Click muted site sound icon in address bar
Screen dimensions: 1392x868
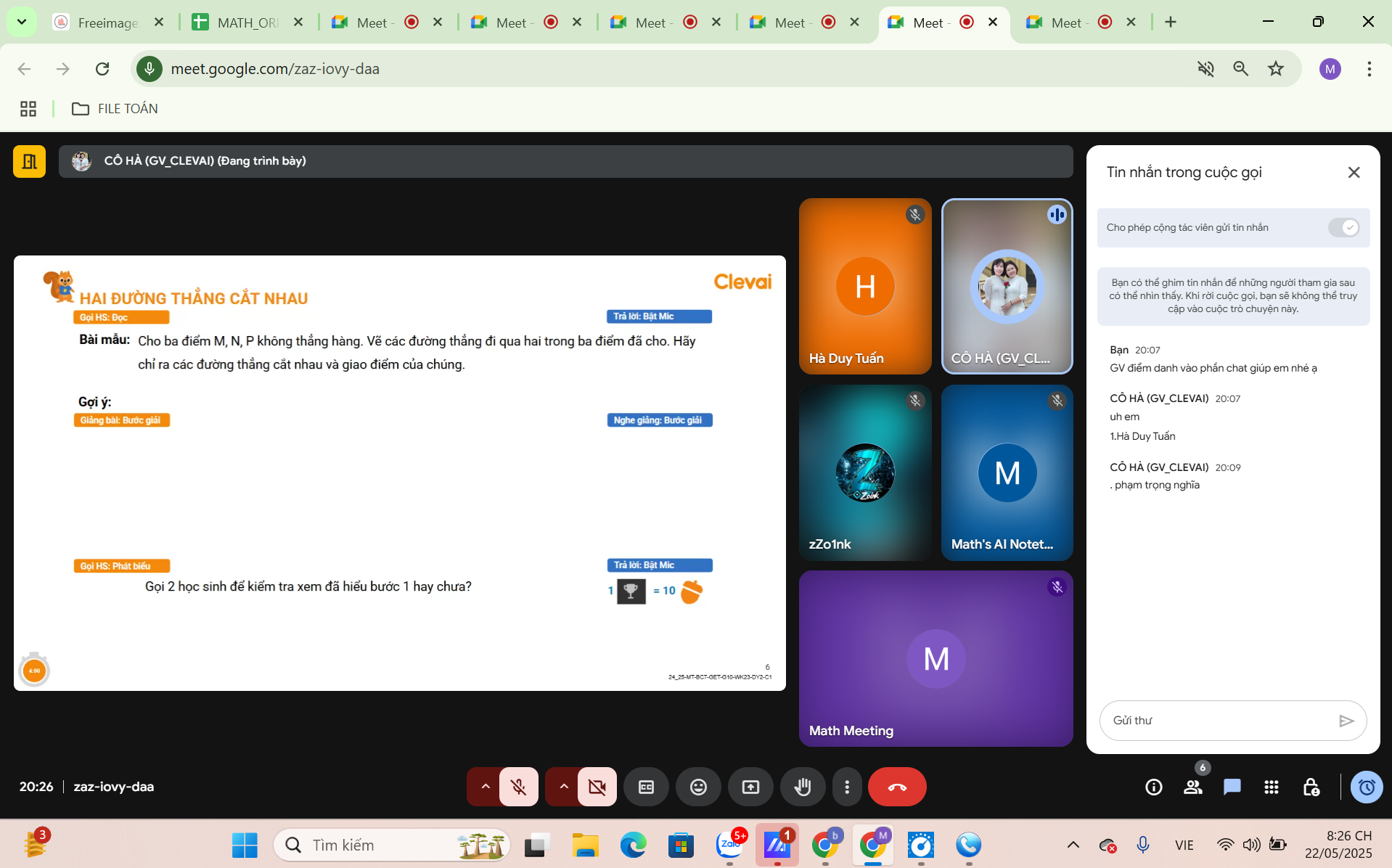1205,69
